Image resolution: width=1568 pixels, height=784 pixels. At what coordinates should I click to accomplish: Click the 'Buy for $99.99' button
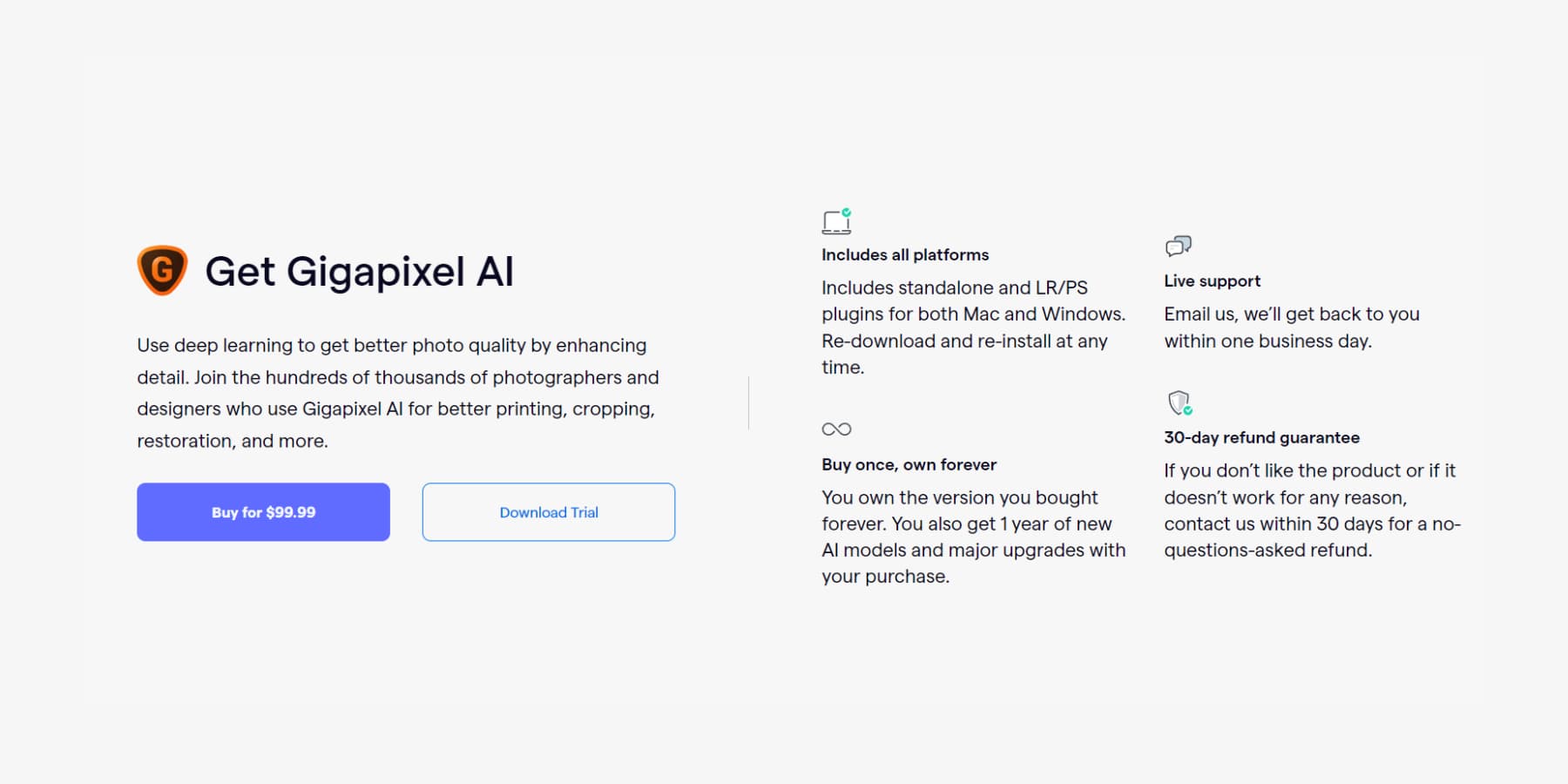point(262,512)
